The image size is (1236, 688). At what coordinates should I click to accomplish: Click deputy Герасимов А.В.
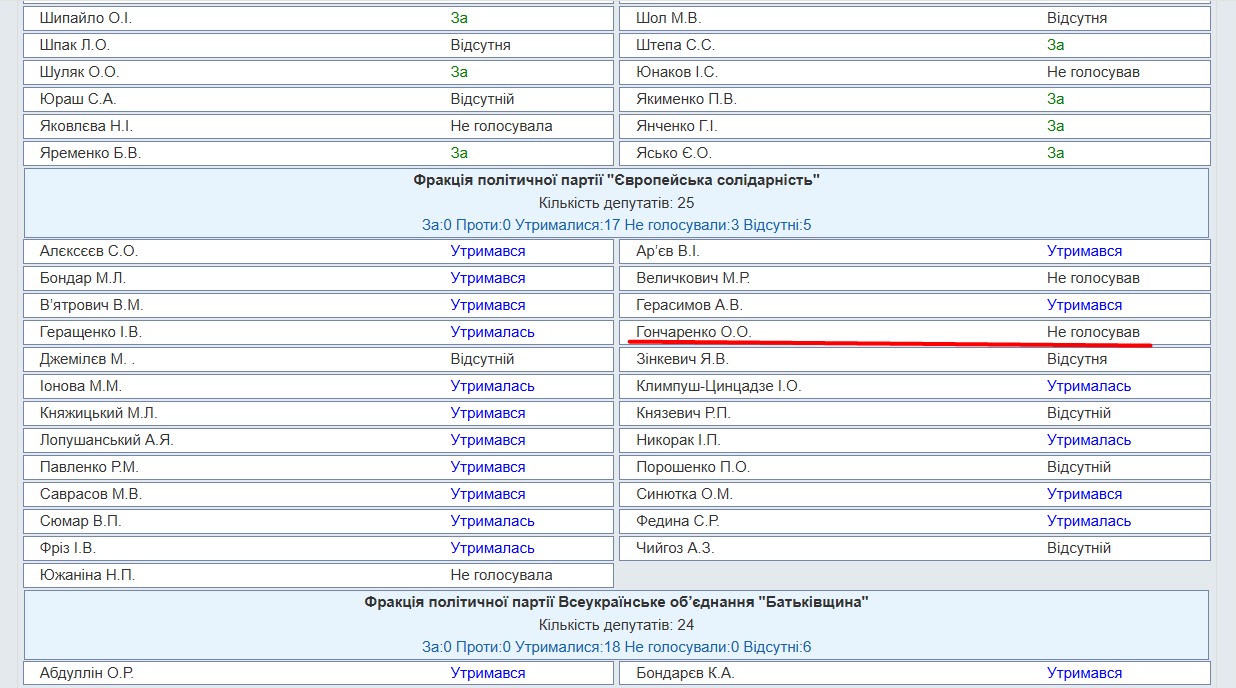pos(689,305)
